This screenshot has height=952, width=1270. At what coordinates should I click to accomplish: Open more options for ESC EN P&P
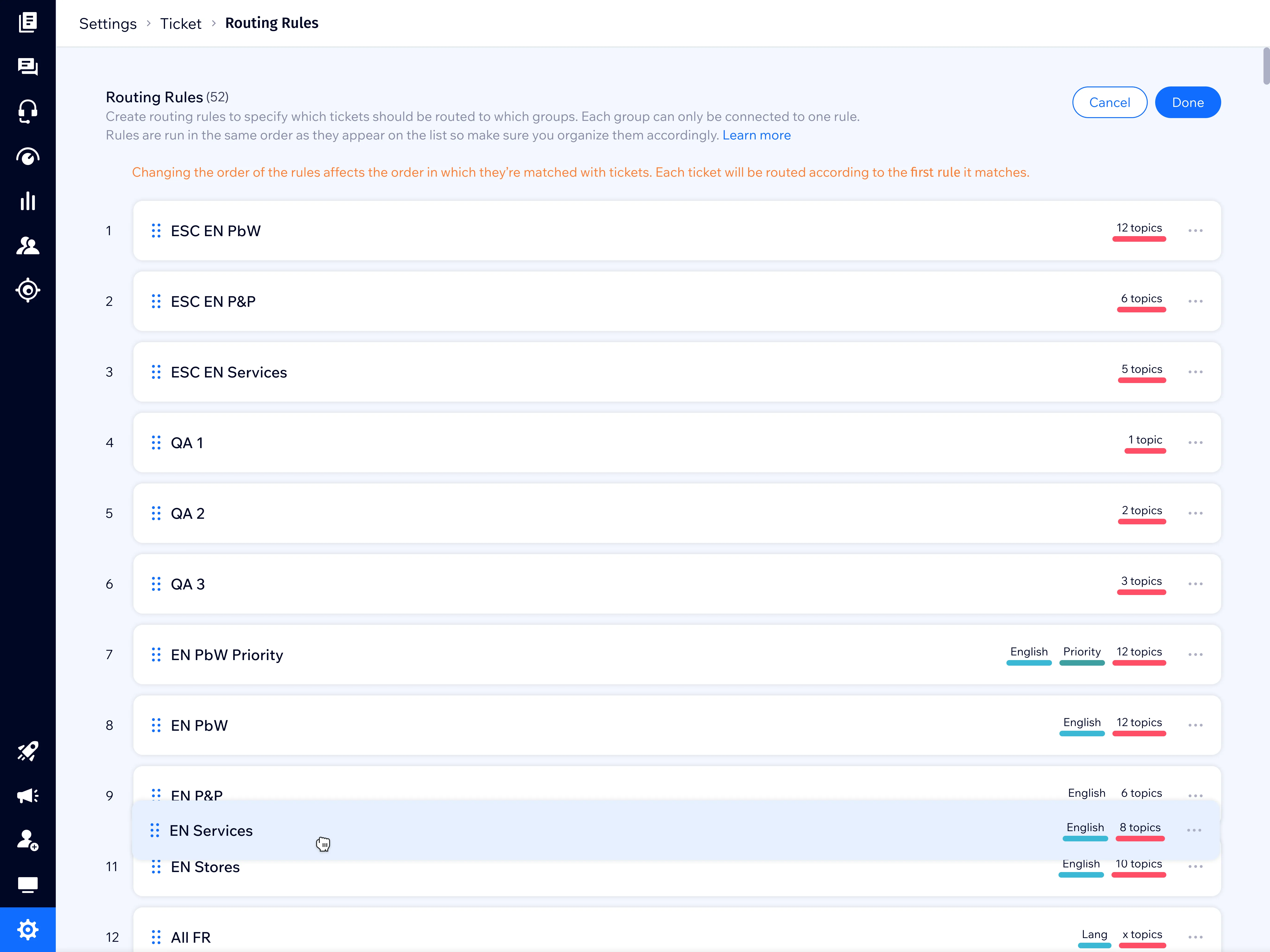[x=1195, y=301]
